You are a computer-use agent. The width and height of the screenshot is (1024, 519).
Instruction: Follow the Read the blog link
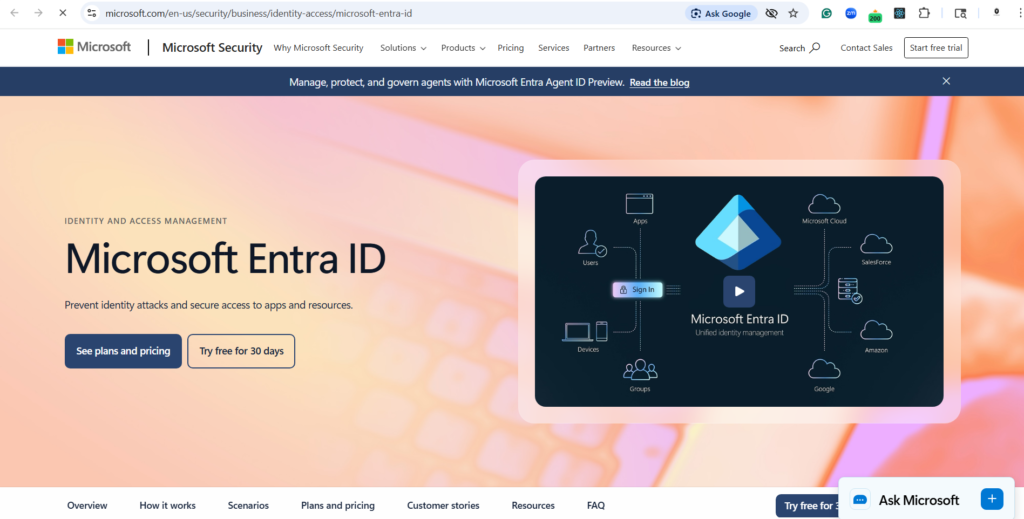659,82
